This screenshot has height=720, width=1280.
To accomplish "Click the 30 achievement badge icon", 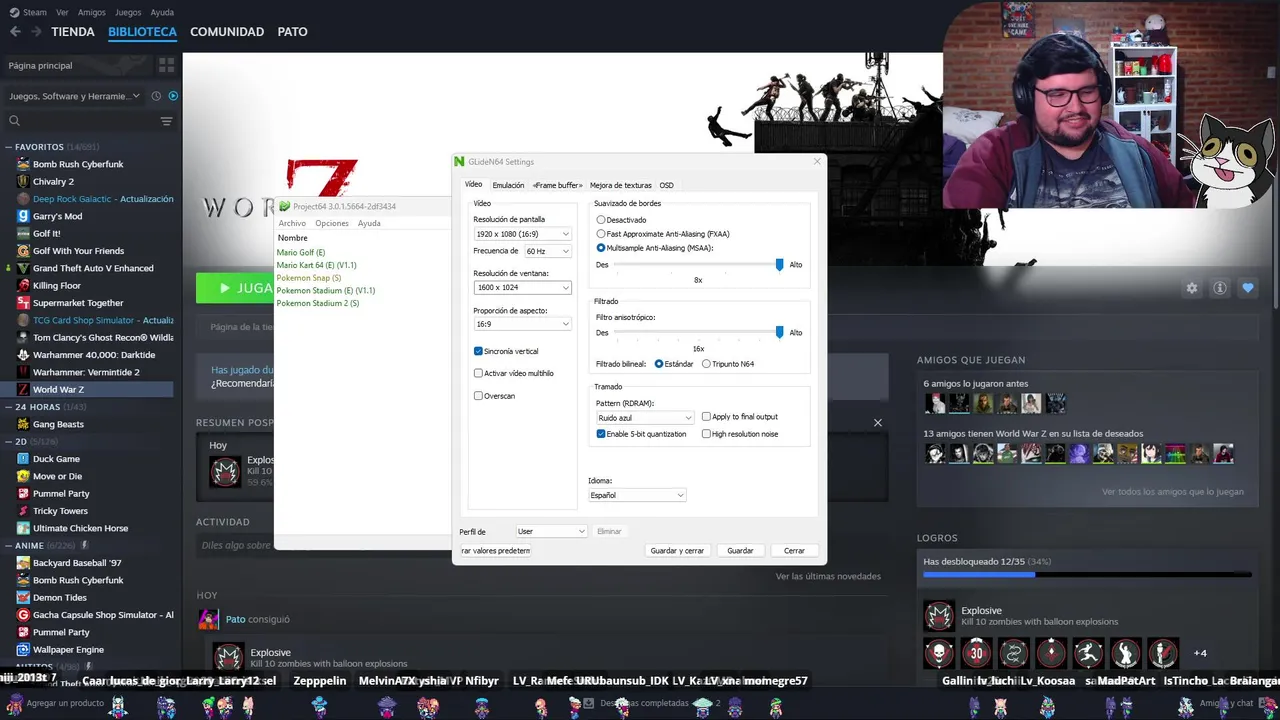I will coord(976,653).
